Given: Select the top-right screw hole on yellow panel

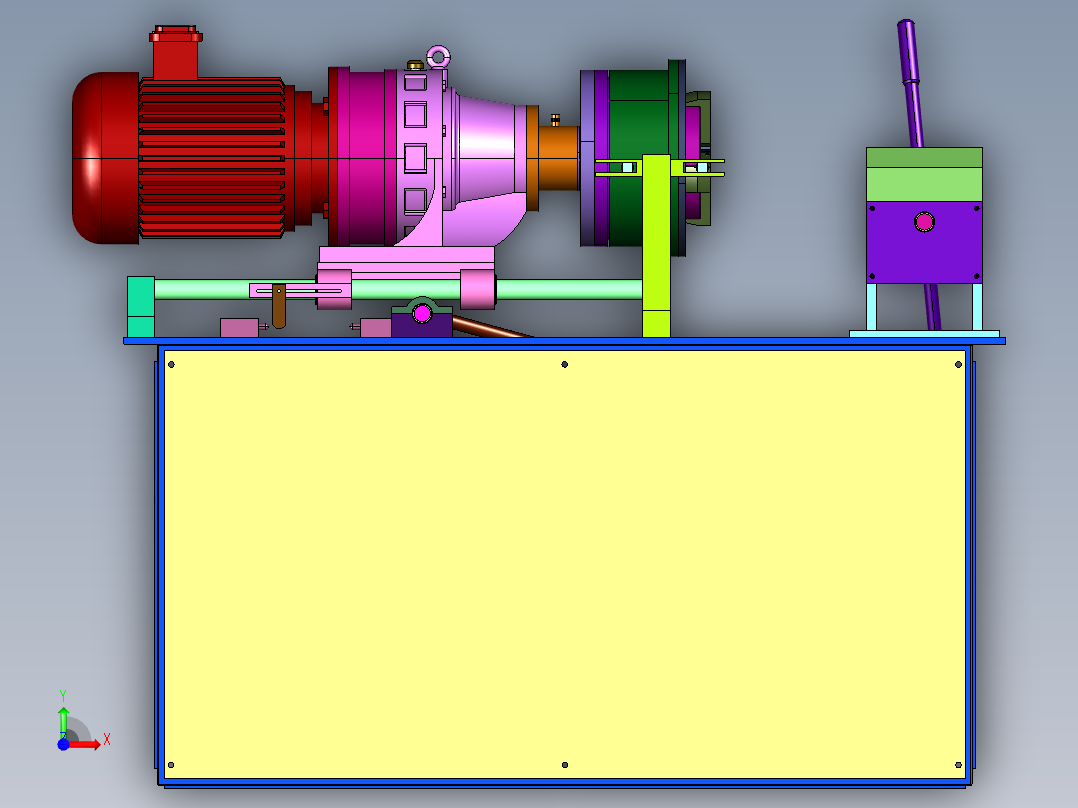Looking at the screenshot, I should click(958, 364).
